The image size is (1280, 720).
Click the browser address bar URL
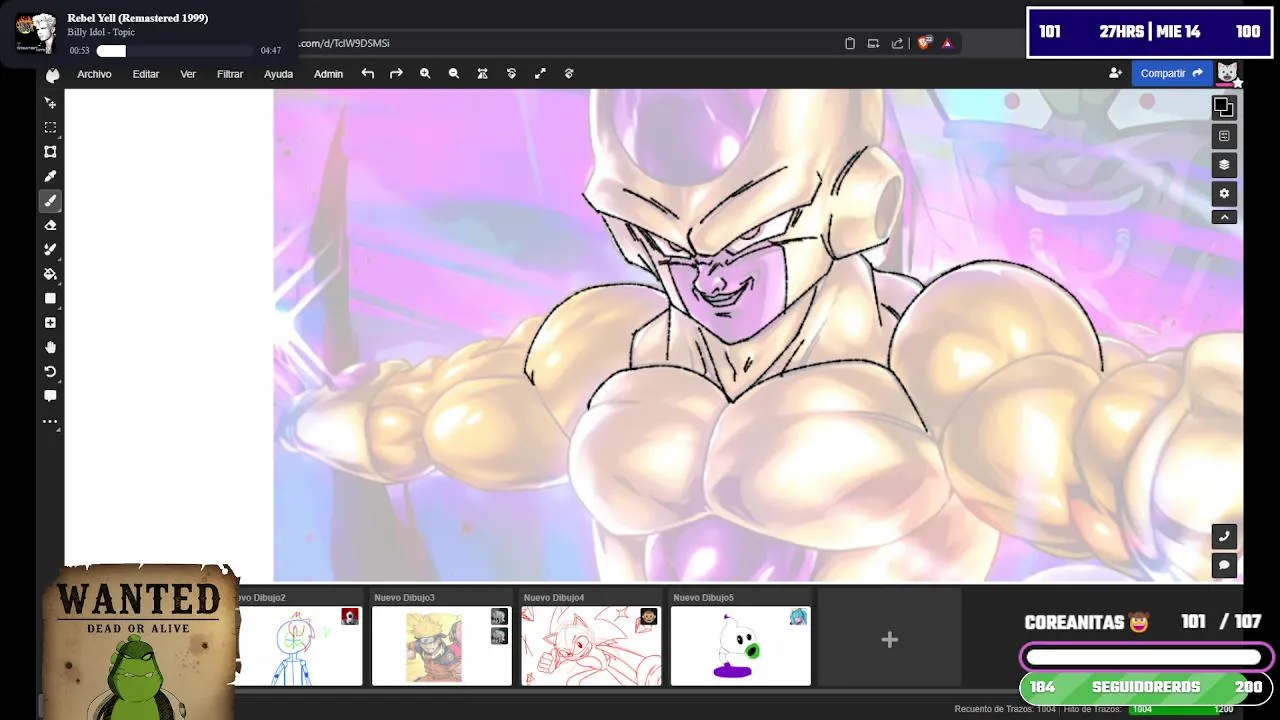pyautogui.click(x=345, y=43)
